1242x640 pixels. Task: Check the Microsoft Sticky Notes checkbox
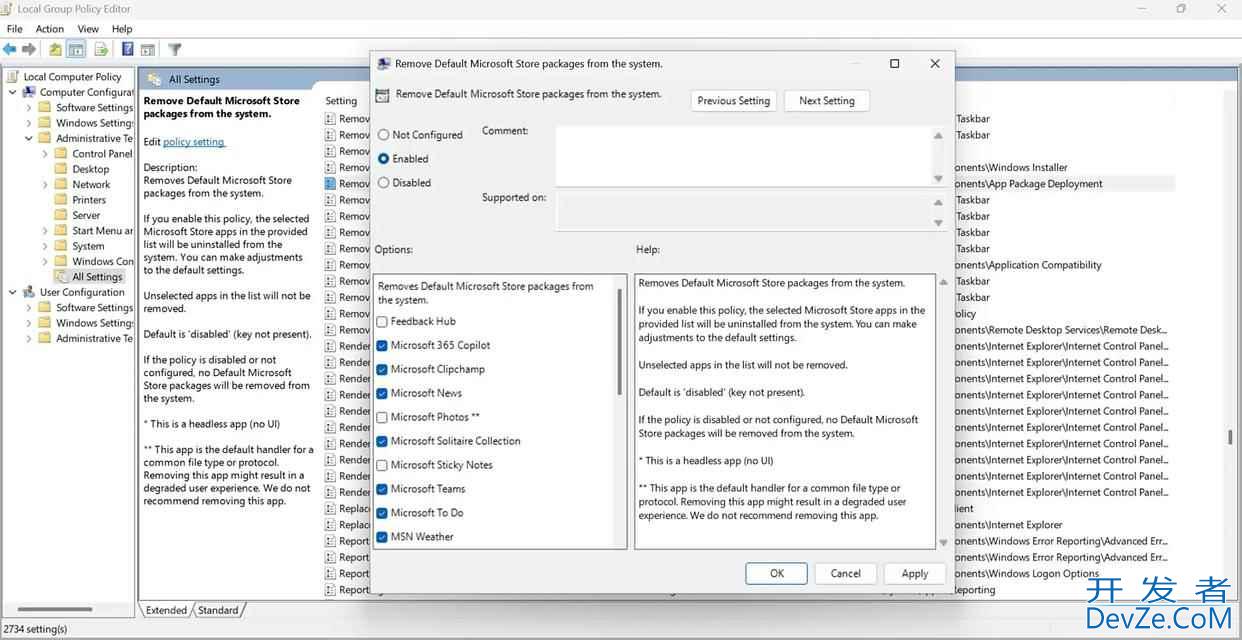coord(382,465)
